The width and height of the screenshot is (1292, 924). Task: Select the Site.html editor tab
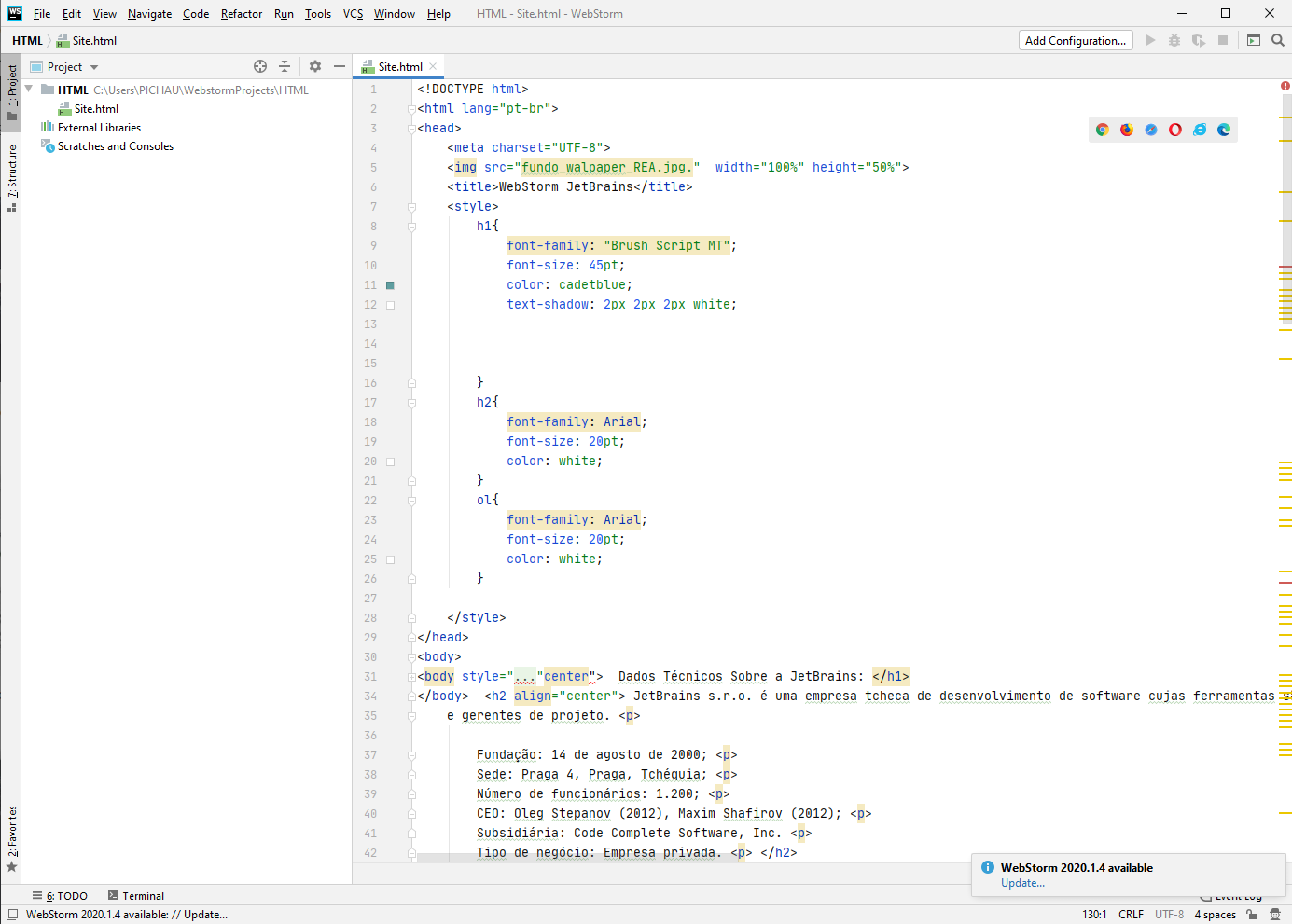[399, 66]
